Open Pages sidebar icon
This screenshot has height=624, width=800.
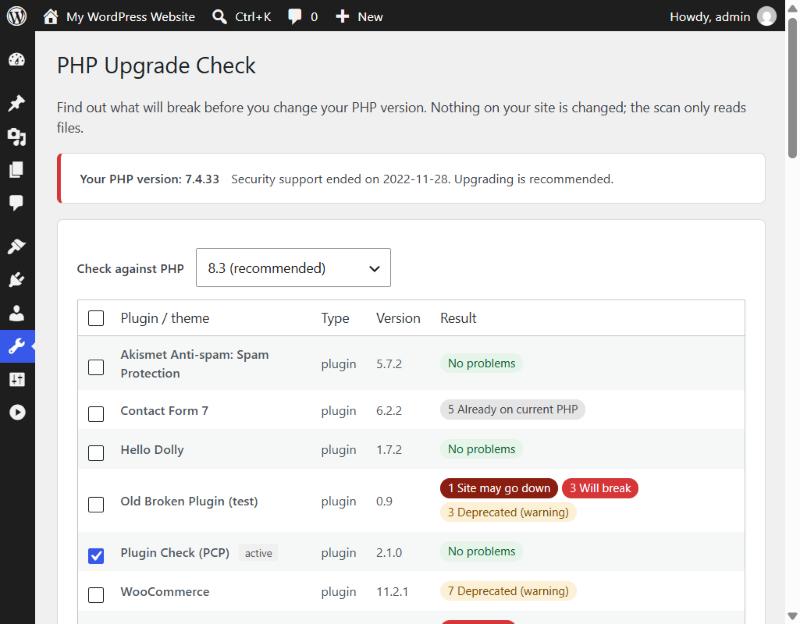click(x=17, y=169)
